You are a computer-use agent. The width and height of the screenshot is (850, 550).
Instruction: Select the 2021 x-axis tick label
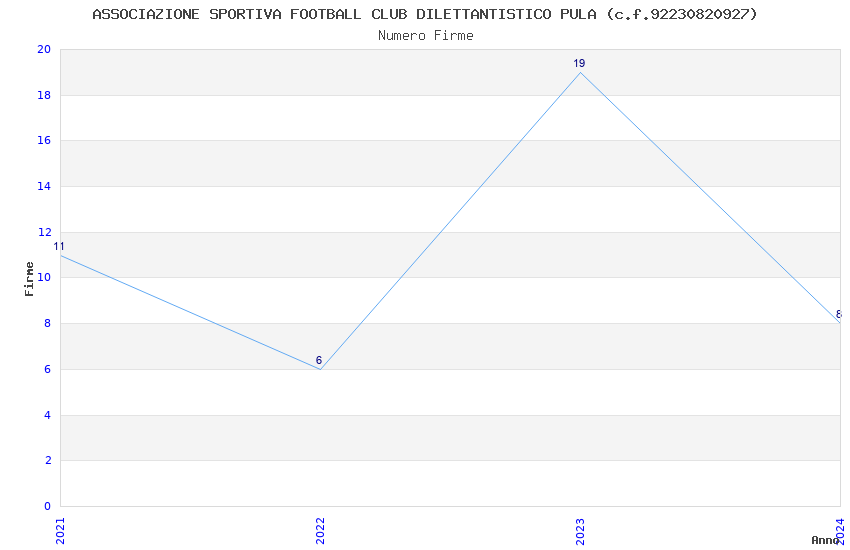click(60, 530)
